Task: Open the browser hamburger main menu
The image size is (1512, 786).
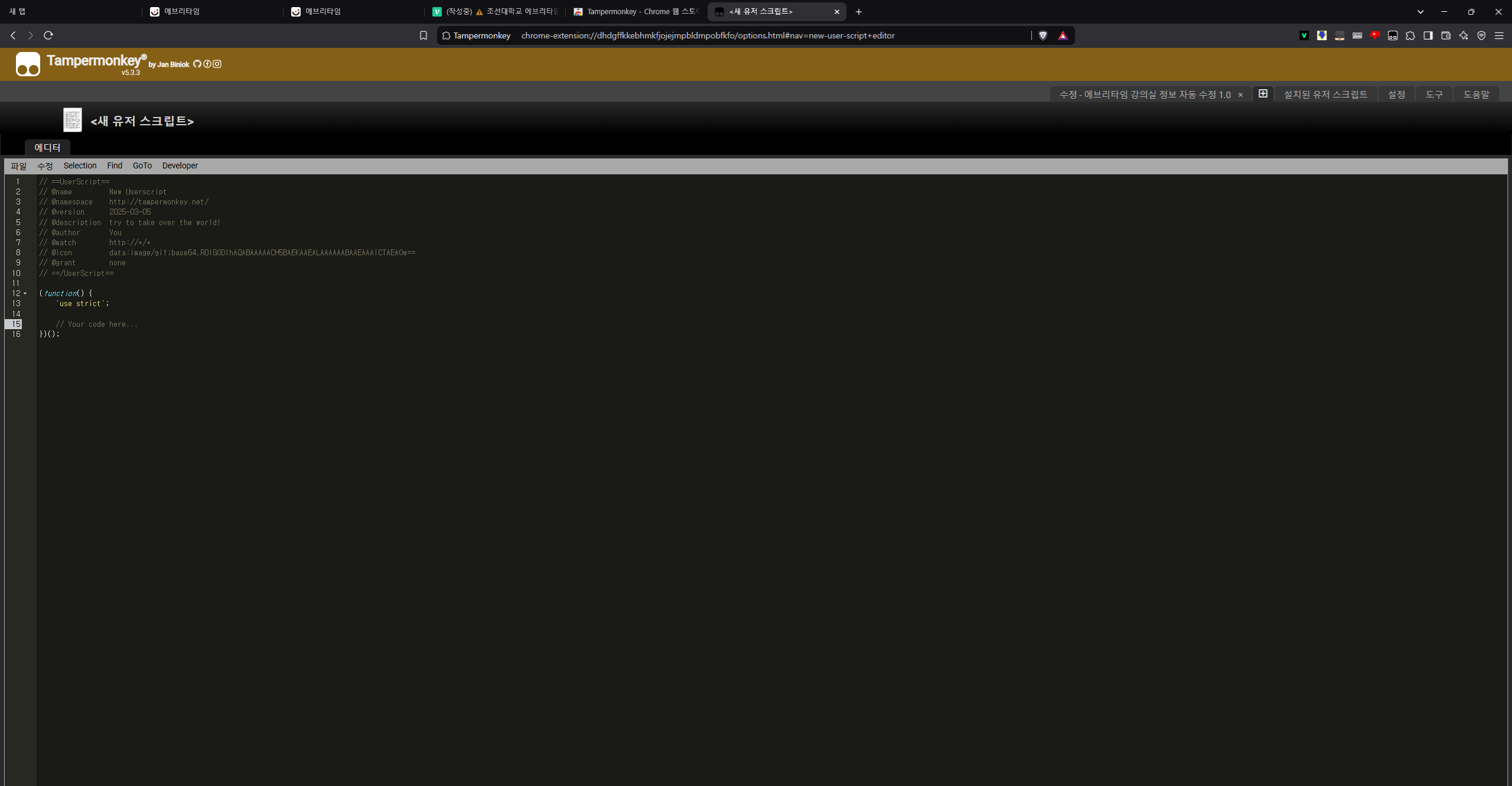Action: tap(1499, 35)
